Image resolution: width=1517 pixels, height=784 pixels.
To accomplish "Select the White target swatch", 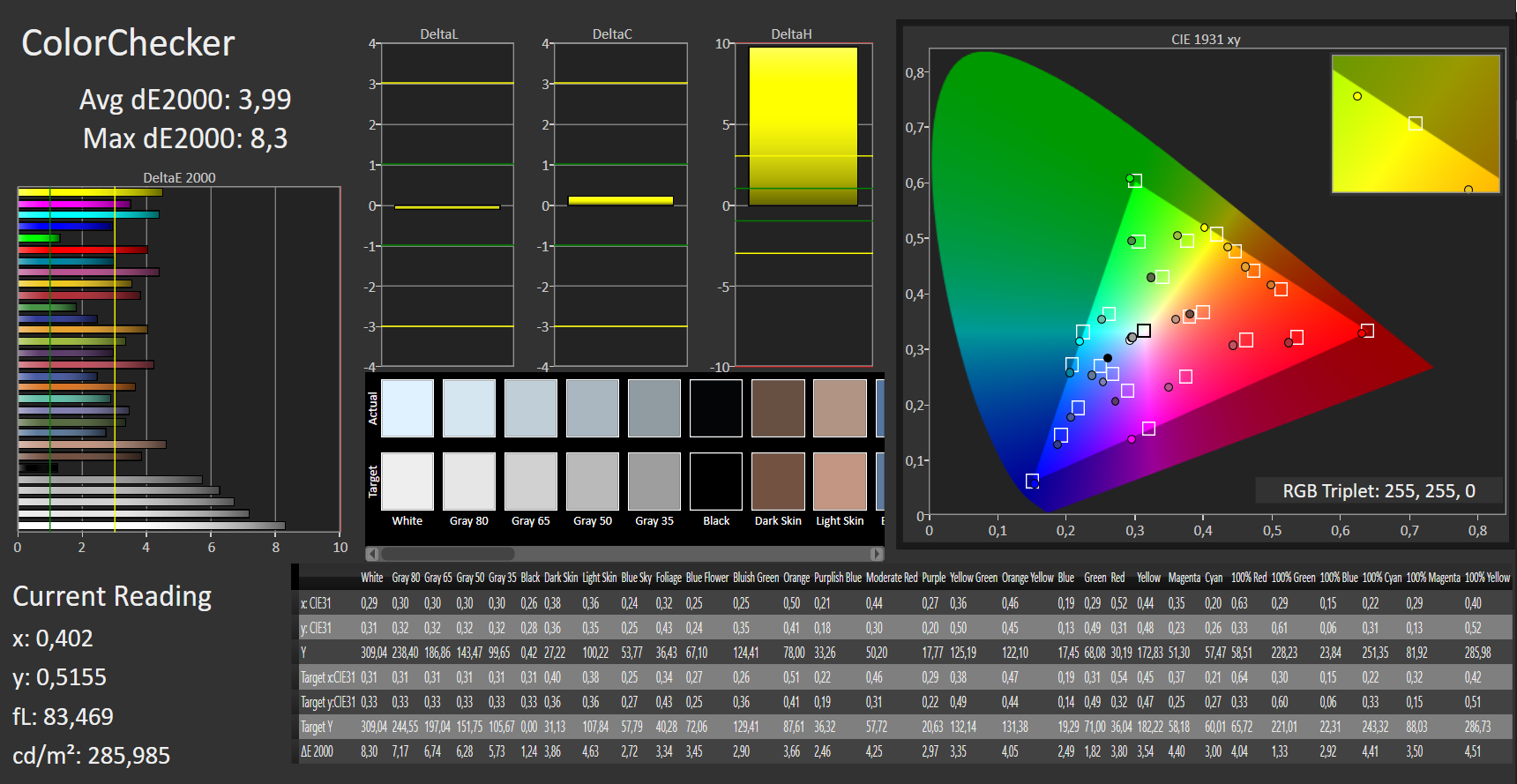I will tap(407, 482).
